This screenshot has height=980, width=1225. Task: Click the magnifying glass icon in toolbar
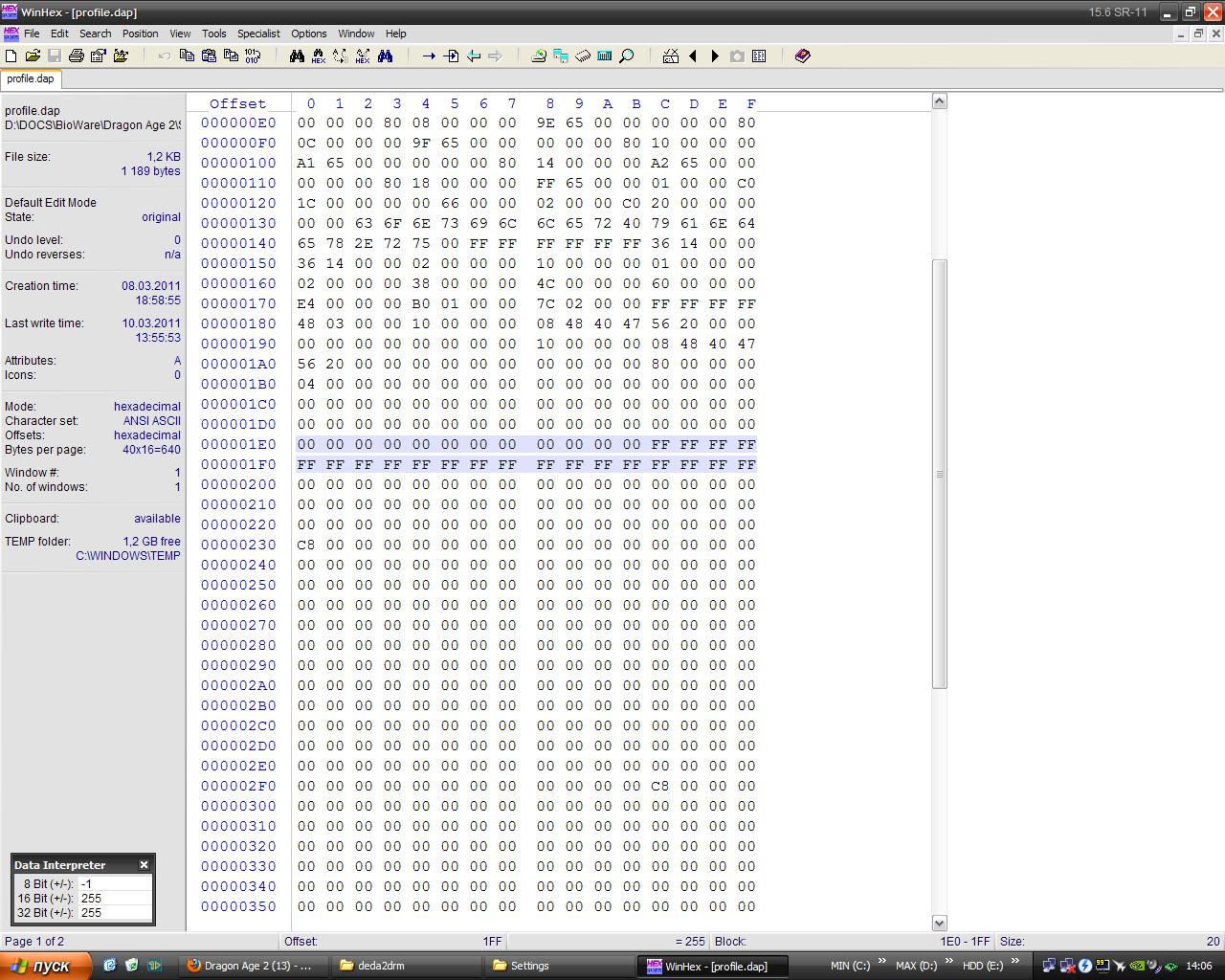click(627, 56)
